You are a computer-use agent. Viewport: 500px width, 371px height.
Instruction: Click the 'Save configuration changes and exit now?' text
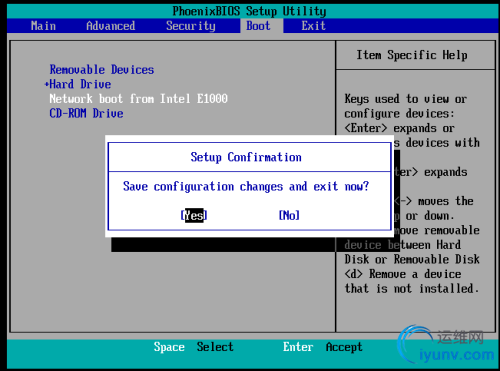(x=246, y=186)
